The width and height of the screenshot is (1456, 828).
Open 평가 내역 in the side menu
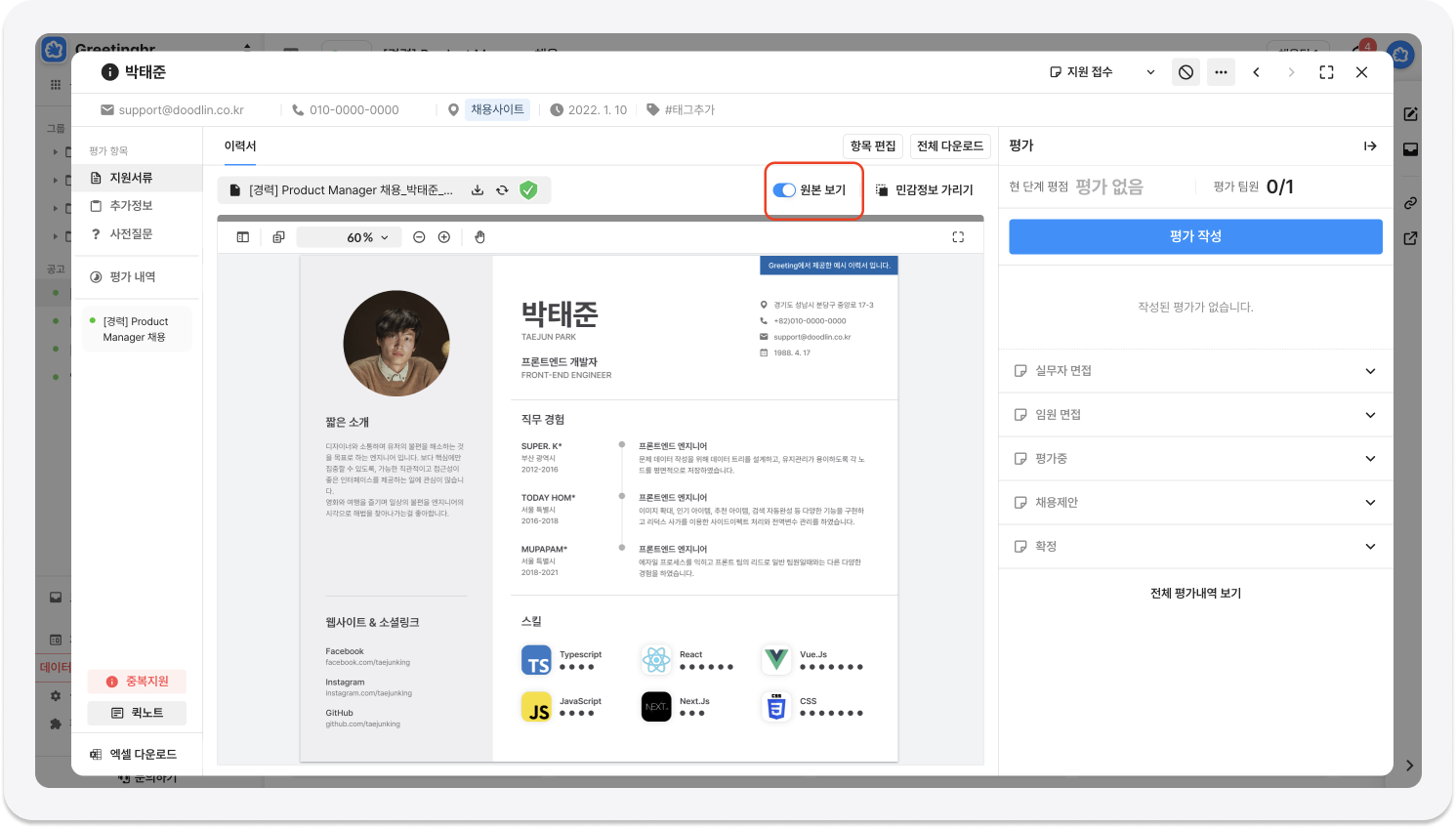pos(137,277)
